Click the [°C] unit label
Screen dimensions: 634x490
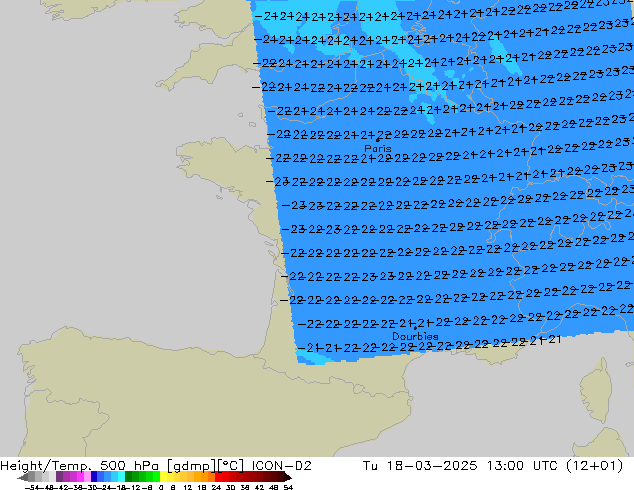coord(230,466)
